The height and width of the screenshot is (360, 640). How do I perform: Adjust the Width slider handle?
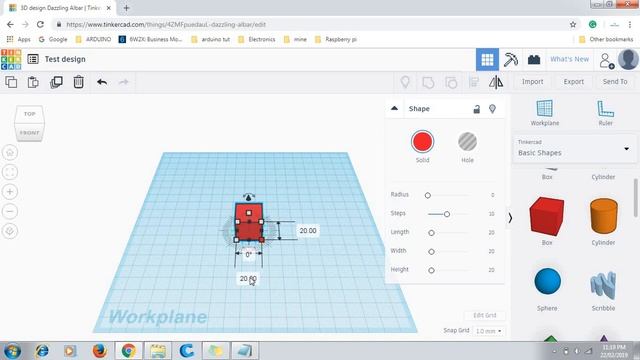pos(431,251)
